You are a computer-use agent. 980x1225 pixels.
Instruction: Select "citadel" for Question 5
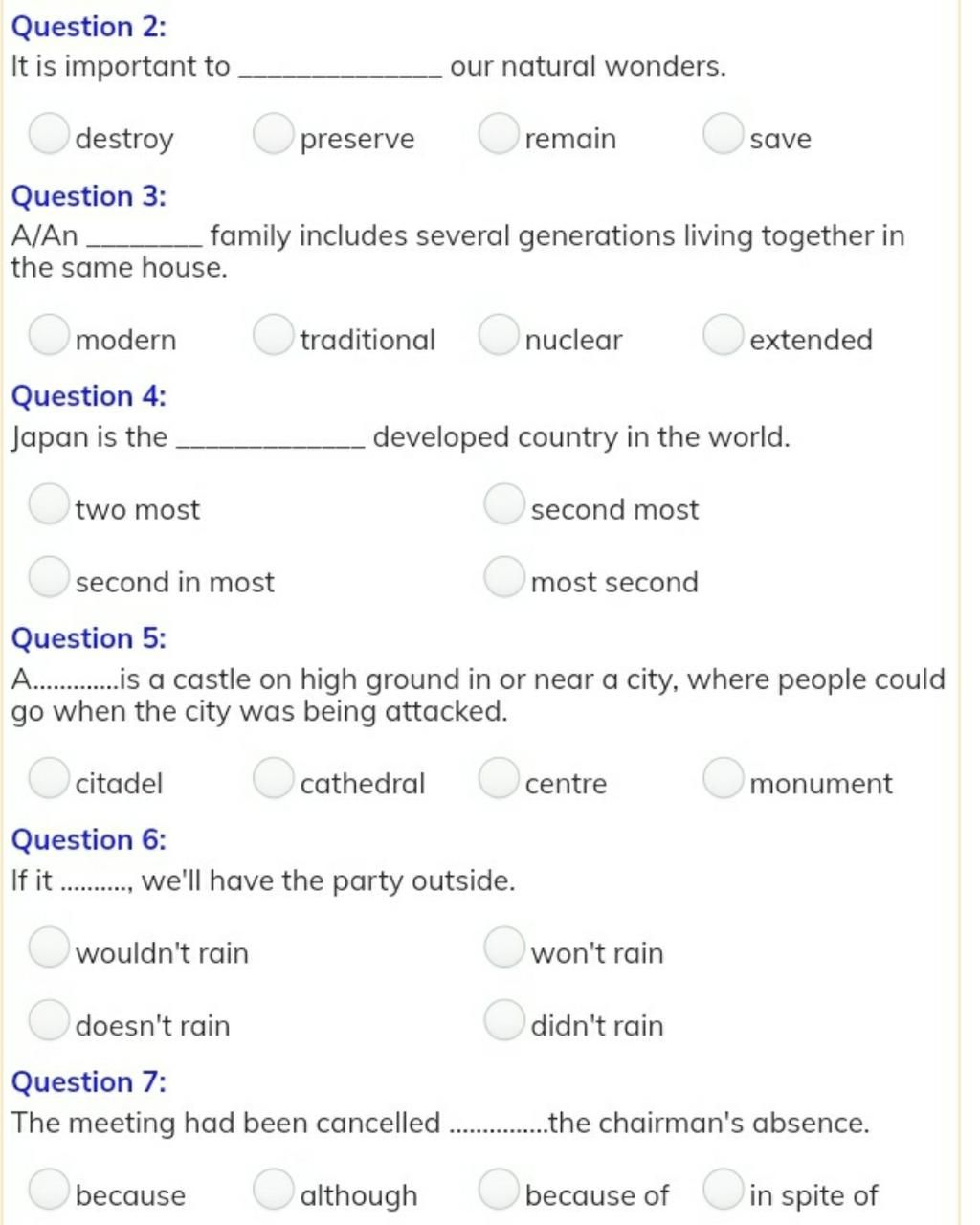point(48,778)
